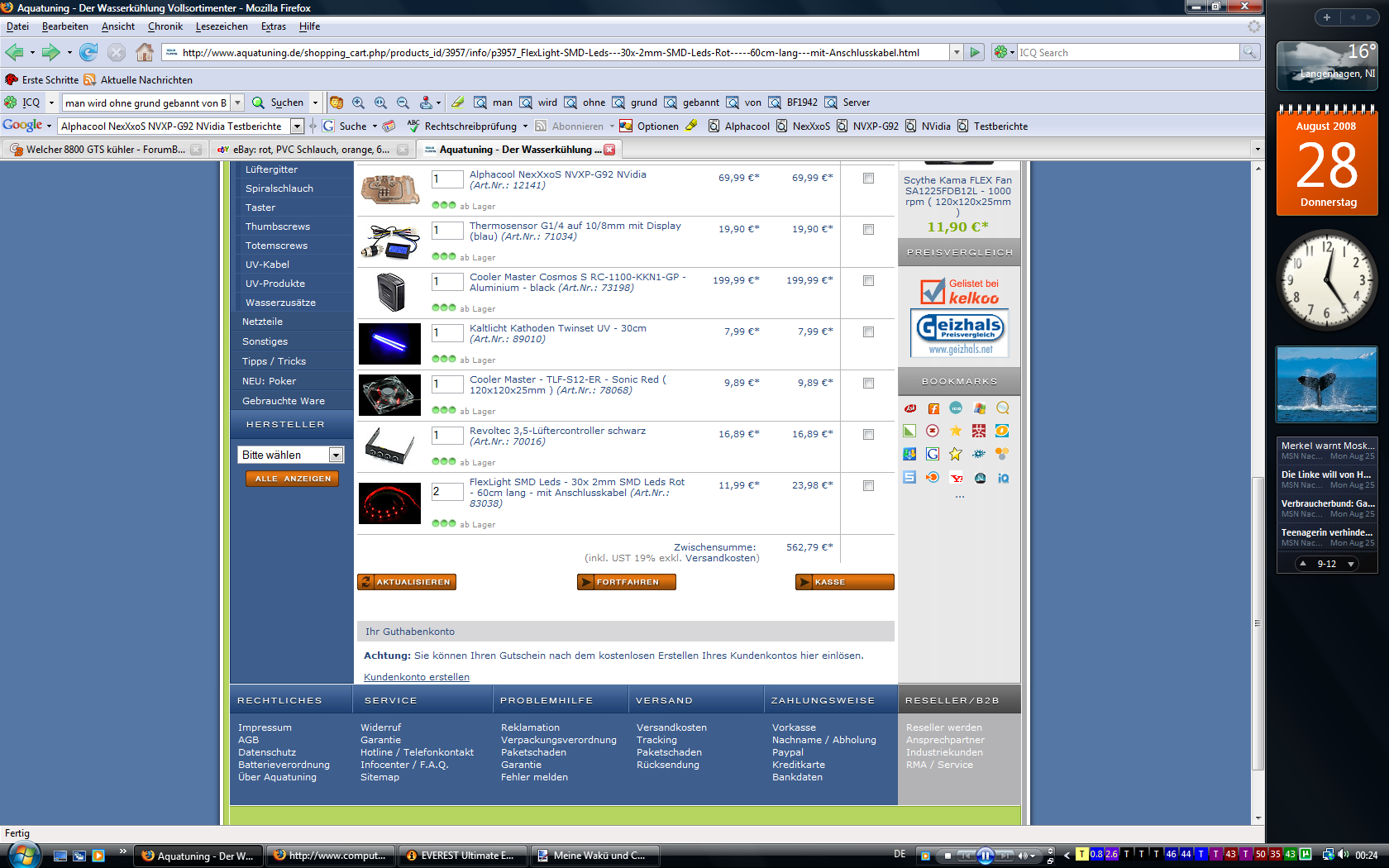This screenshot has width=1389, height=868.
Task: Open the Versandkosten footer link
Action: point(671,727)
